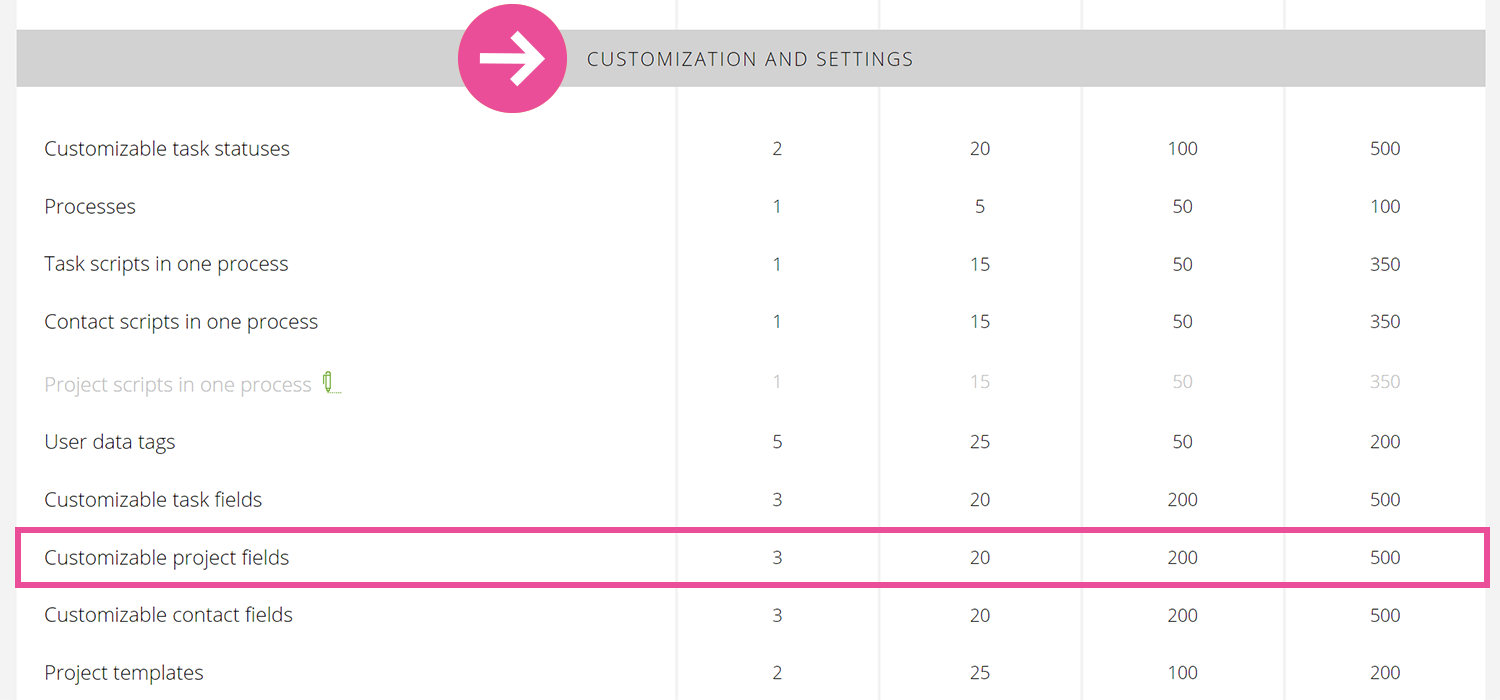The image size is (1500, 700).
Task: Click value 25 in Project templates row
Action: [x=980, y=673]
